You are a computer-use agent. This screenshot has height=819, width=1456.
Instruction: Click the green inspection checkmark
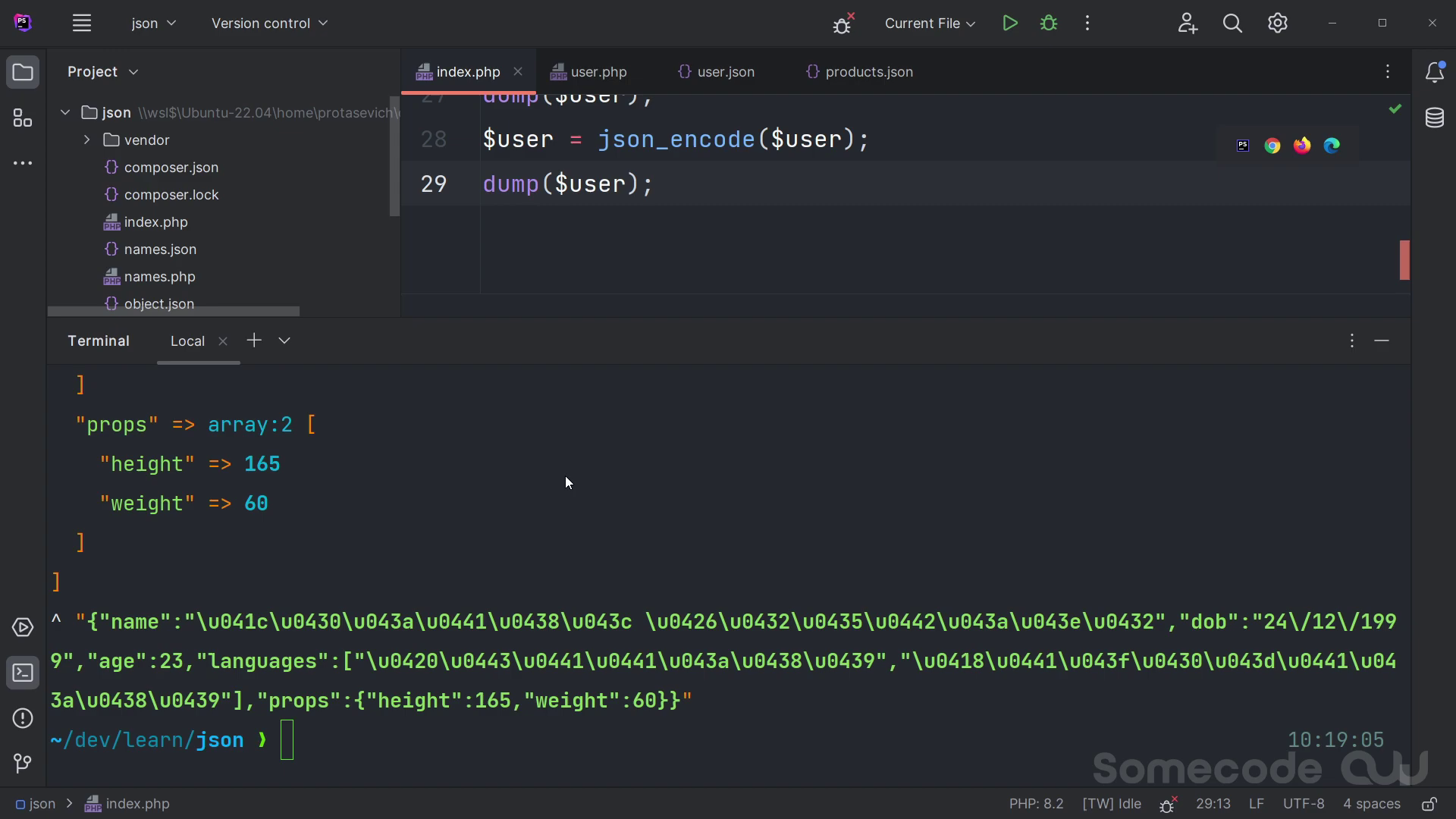point(1395,109)
